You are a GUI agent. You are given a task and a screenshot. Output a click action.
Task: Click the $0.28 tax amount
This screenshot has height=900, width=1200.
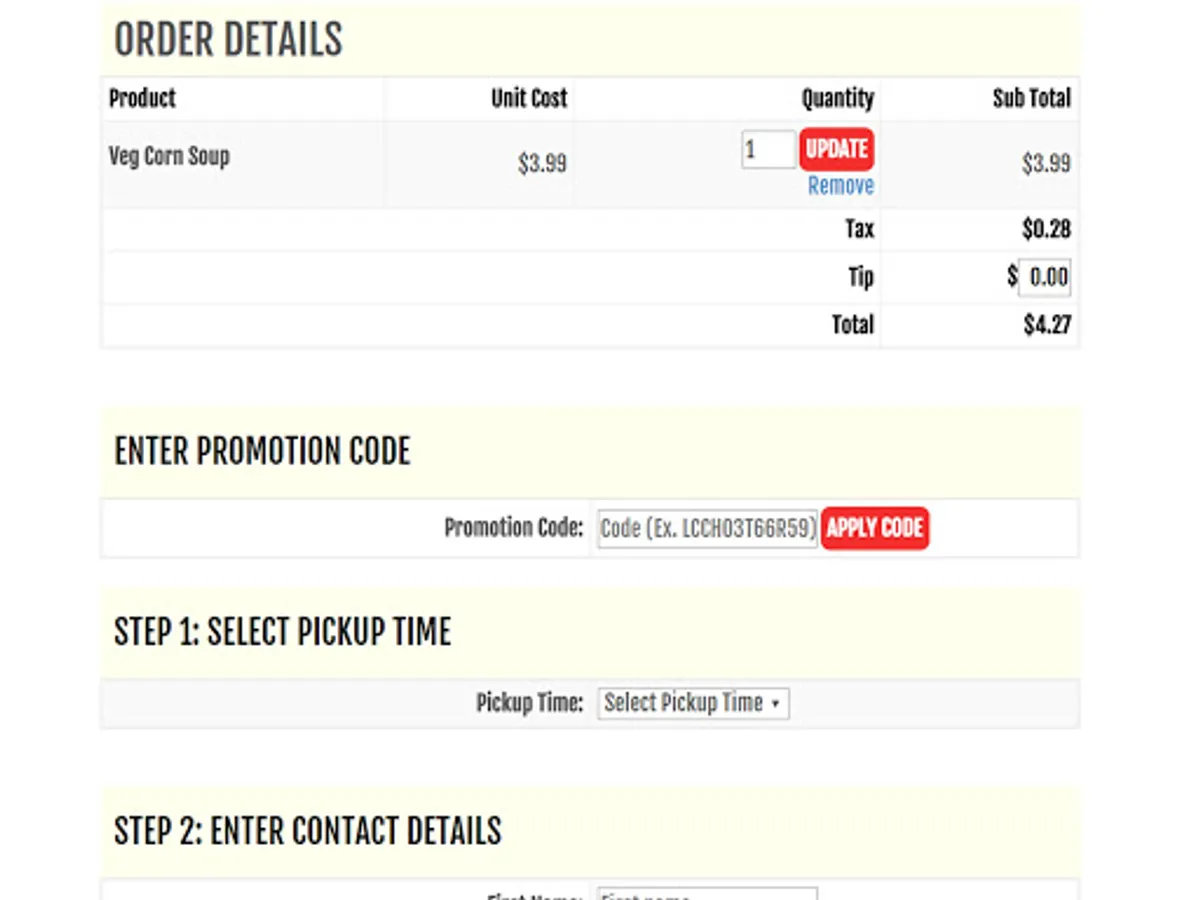(x=1046, y=229)
